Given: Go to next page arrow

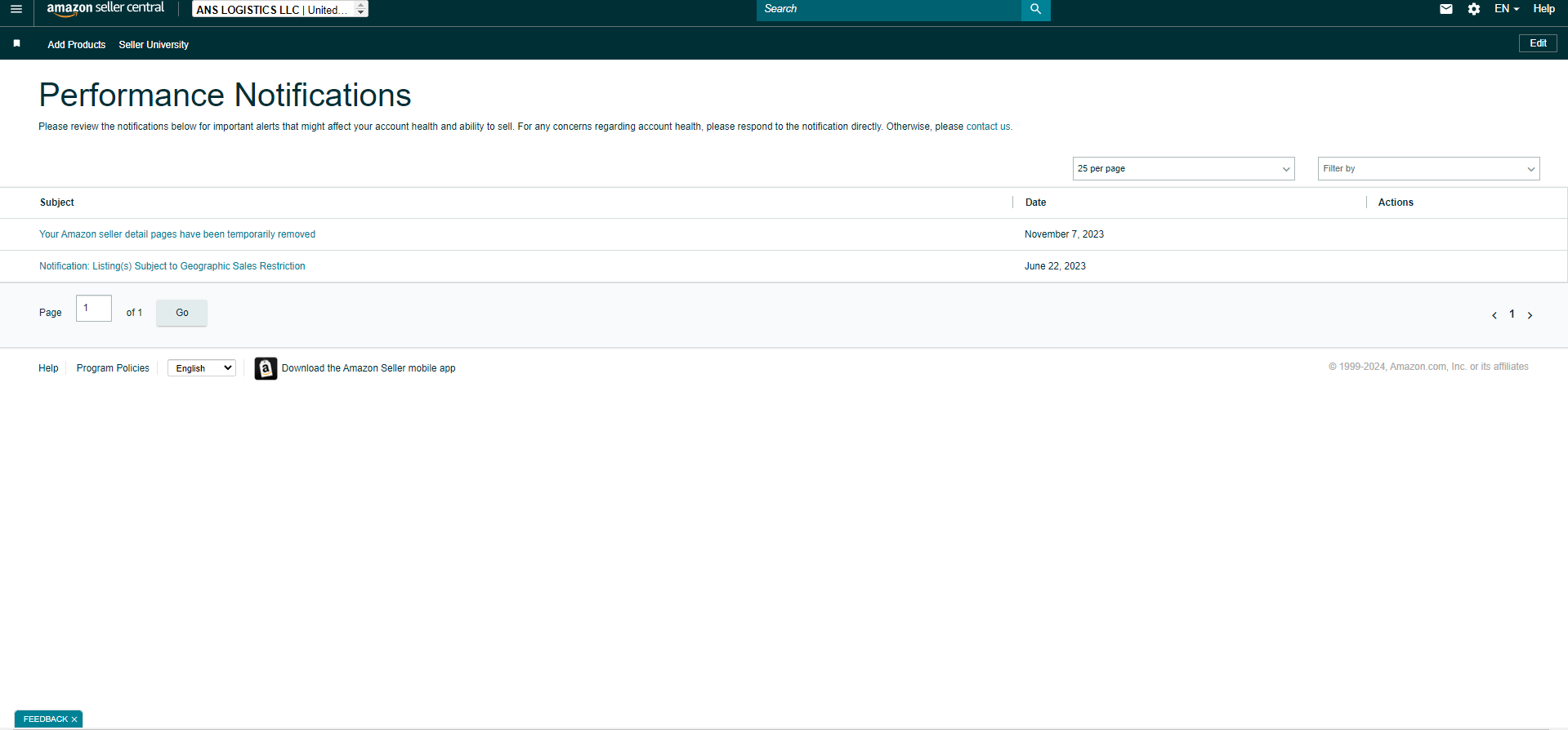Looking at the screenshot, I should click(x=1530, y=315).
